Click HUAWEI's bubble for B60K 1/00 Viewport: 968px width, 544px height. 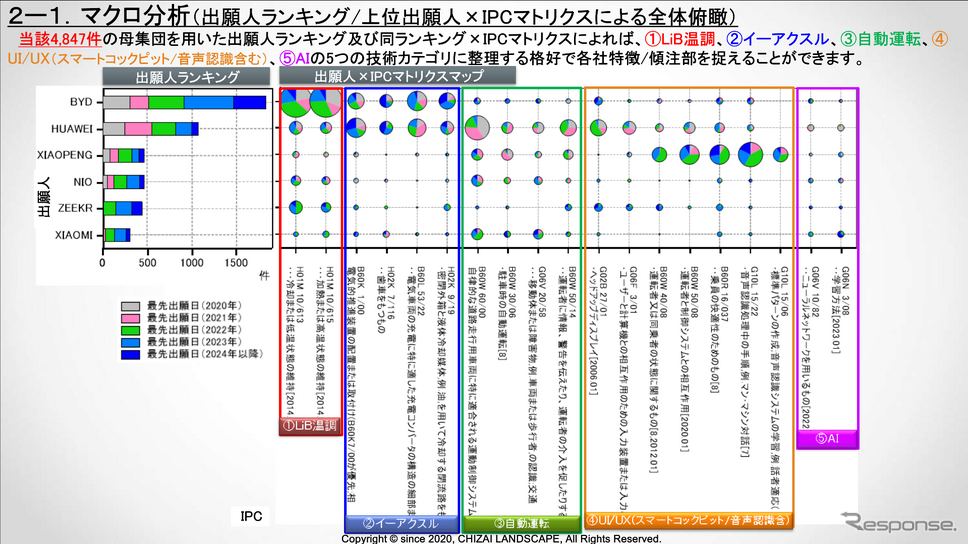pyautogui.click(x=356, y=128)
